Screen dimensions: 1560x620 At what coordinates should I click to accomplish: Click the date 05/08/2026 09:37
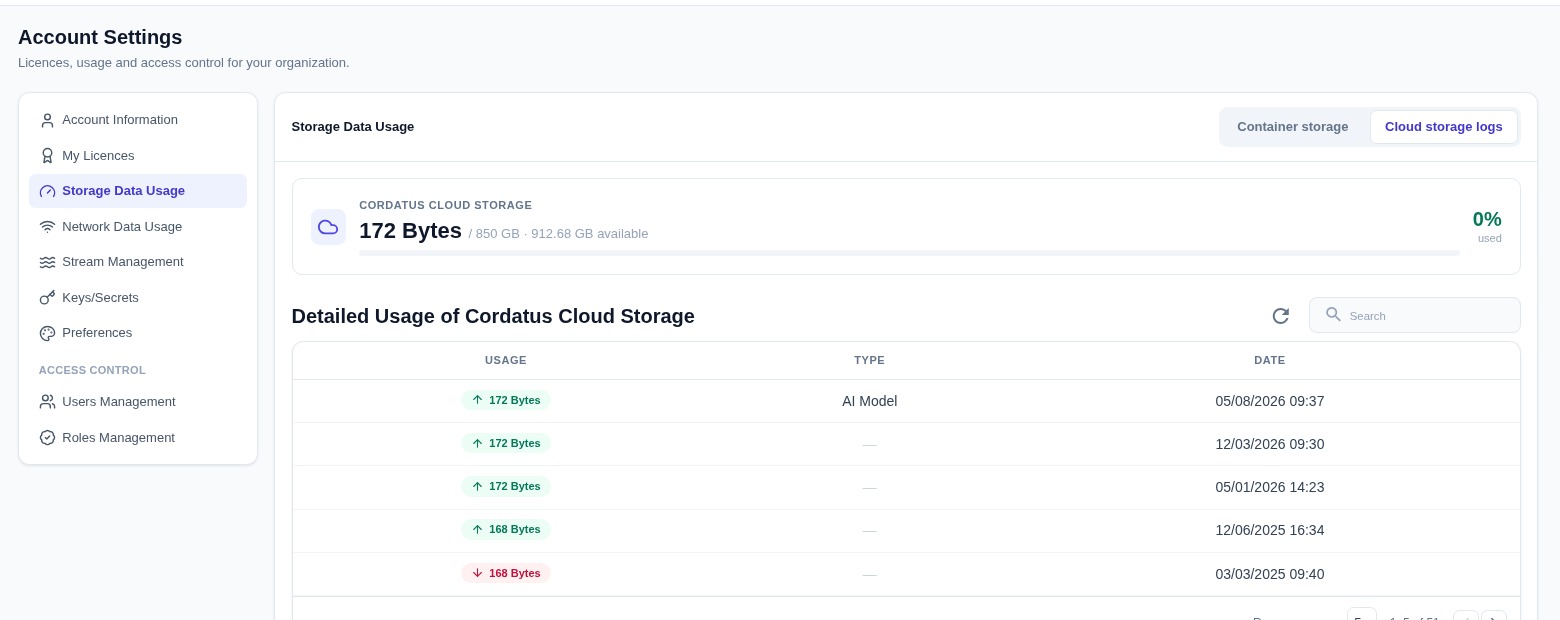pos(1269,401)
